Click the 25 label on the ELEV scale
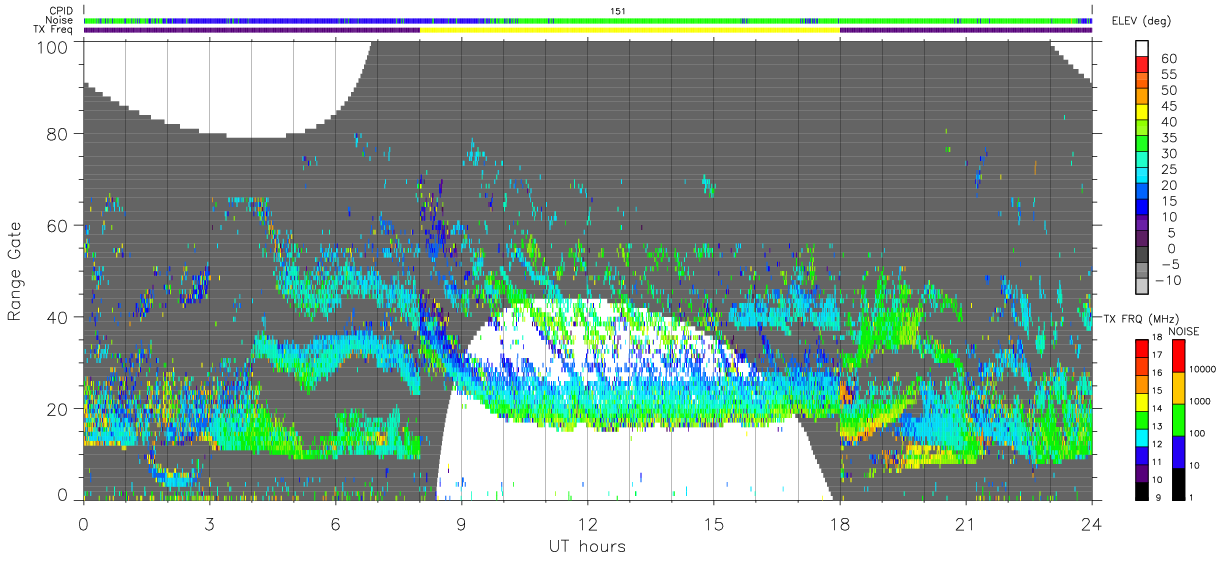The height and width of the screenshot is (567, 1228). pos(1168,169)
